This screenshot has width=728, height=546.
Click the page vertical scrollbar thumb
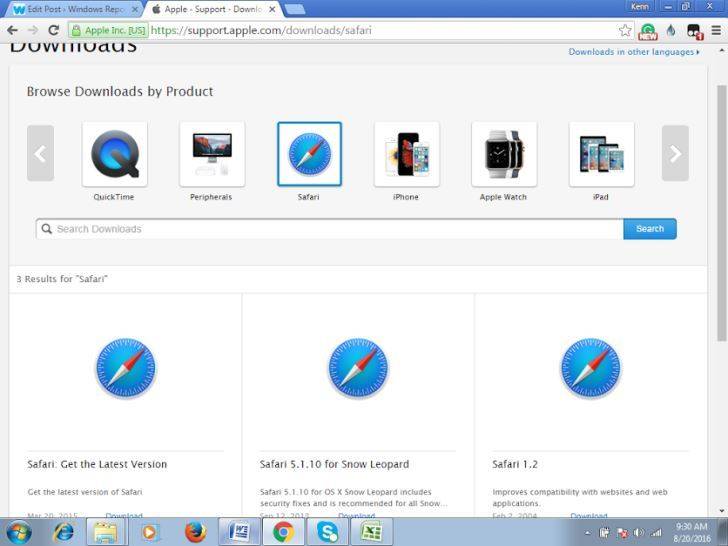click(x=721, y=214)
